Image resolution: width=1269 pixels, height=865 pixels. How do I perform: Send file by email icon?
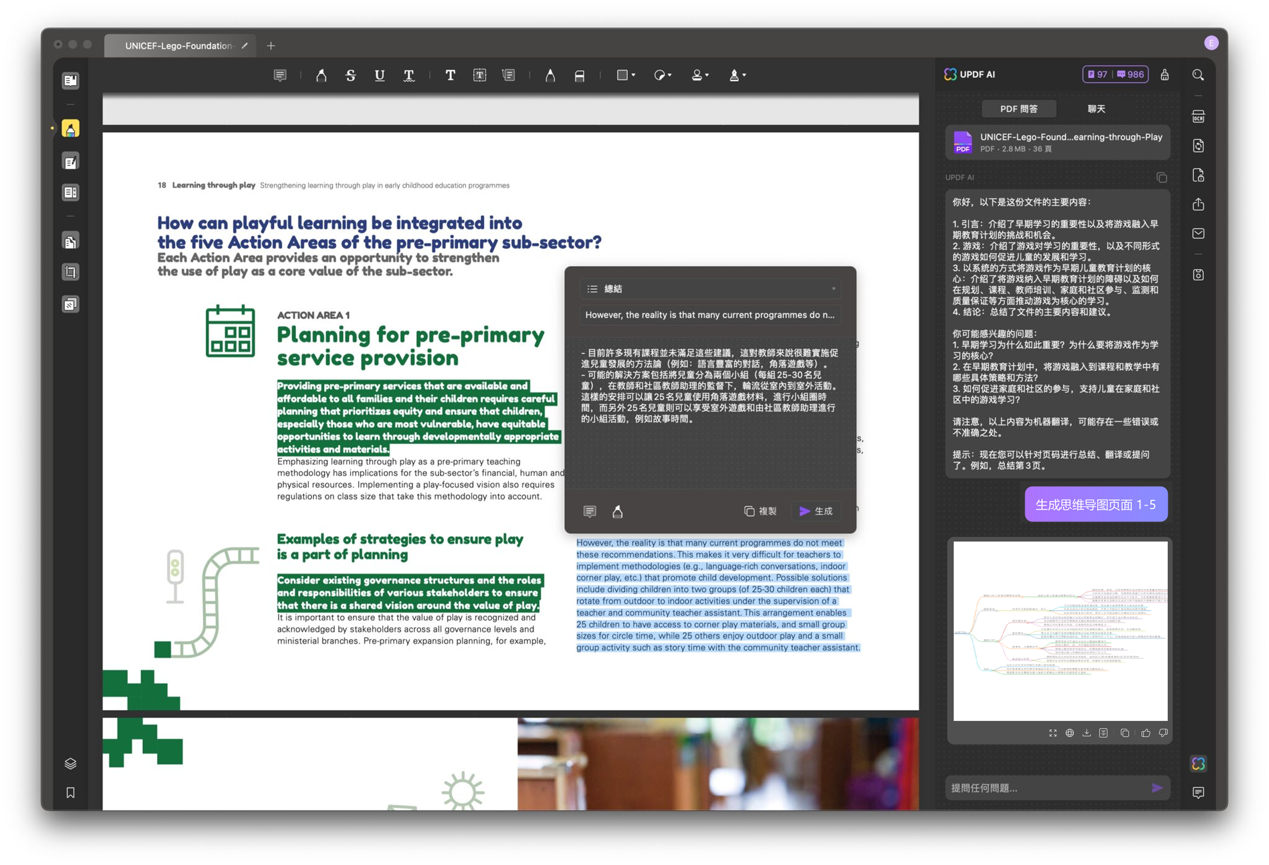click(1198, 233)
